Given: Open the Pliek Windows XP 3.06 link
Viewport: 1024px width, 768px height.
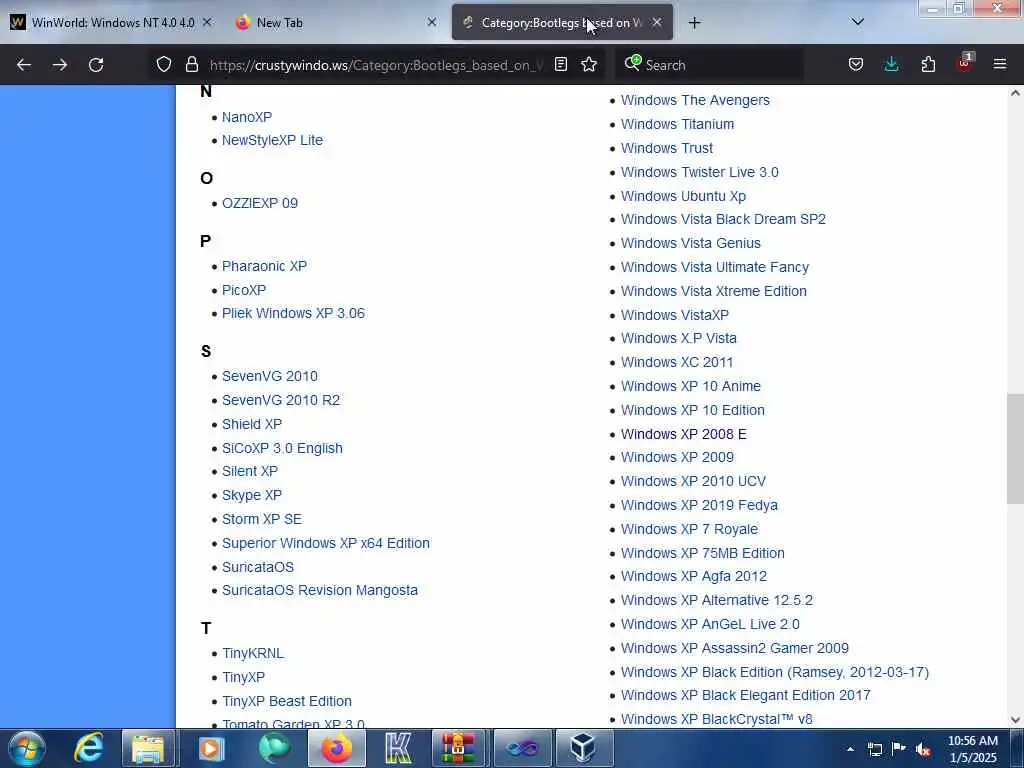Looking at the screenshot, I should [x=293, y=313].
